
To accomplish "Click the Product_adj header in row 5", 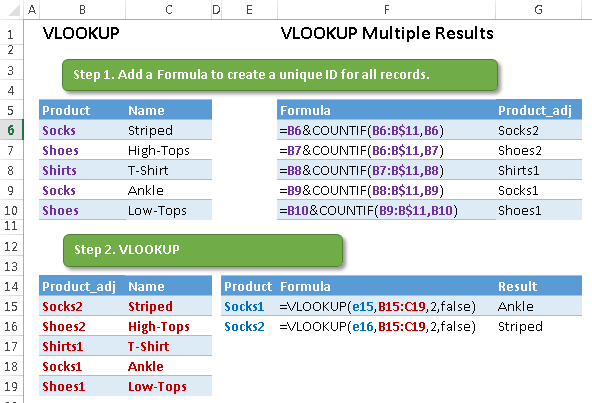I will coord(539,110).
